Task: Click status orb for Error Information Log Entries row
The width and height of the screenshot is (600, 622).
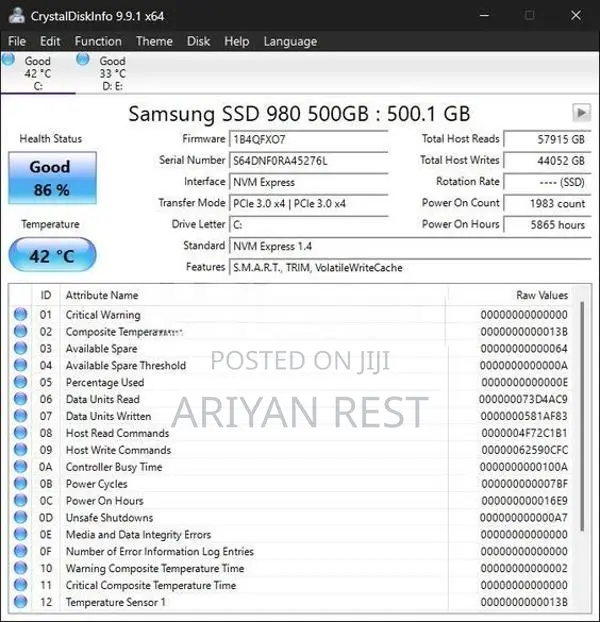Action: pyautogui.click(x=21, y=551)
